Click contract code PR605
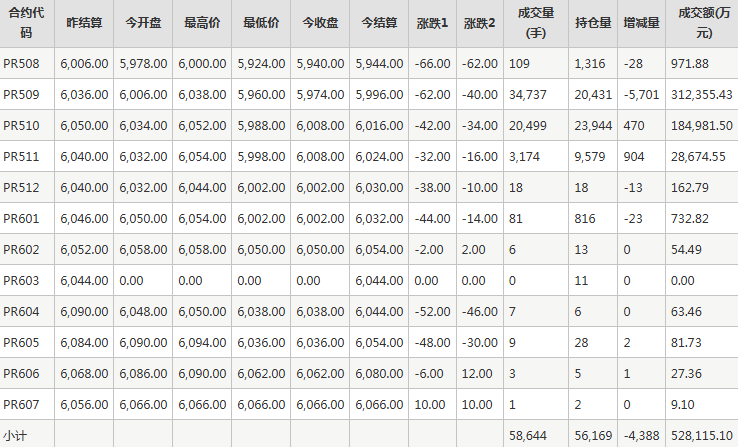The image size is (738, 447). [21, 343]
